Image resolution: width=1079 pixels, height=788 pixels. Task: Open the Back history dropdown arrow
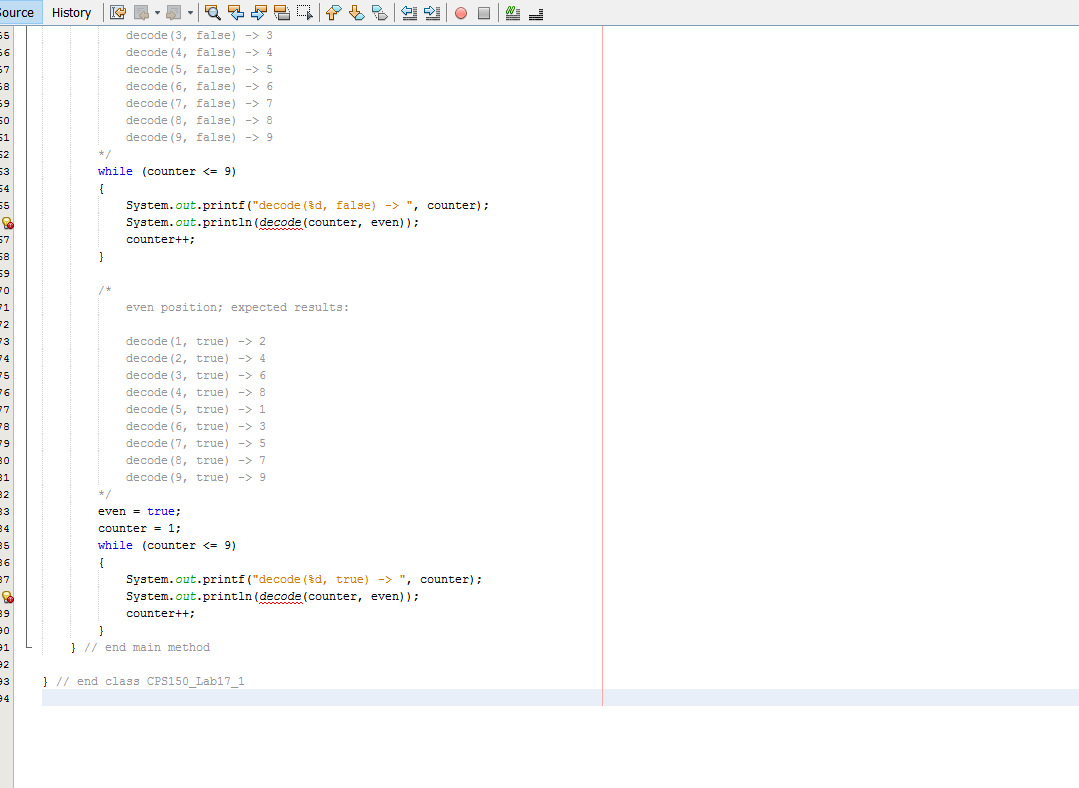(157, 12)
